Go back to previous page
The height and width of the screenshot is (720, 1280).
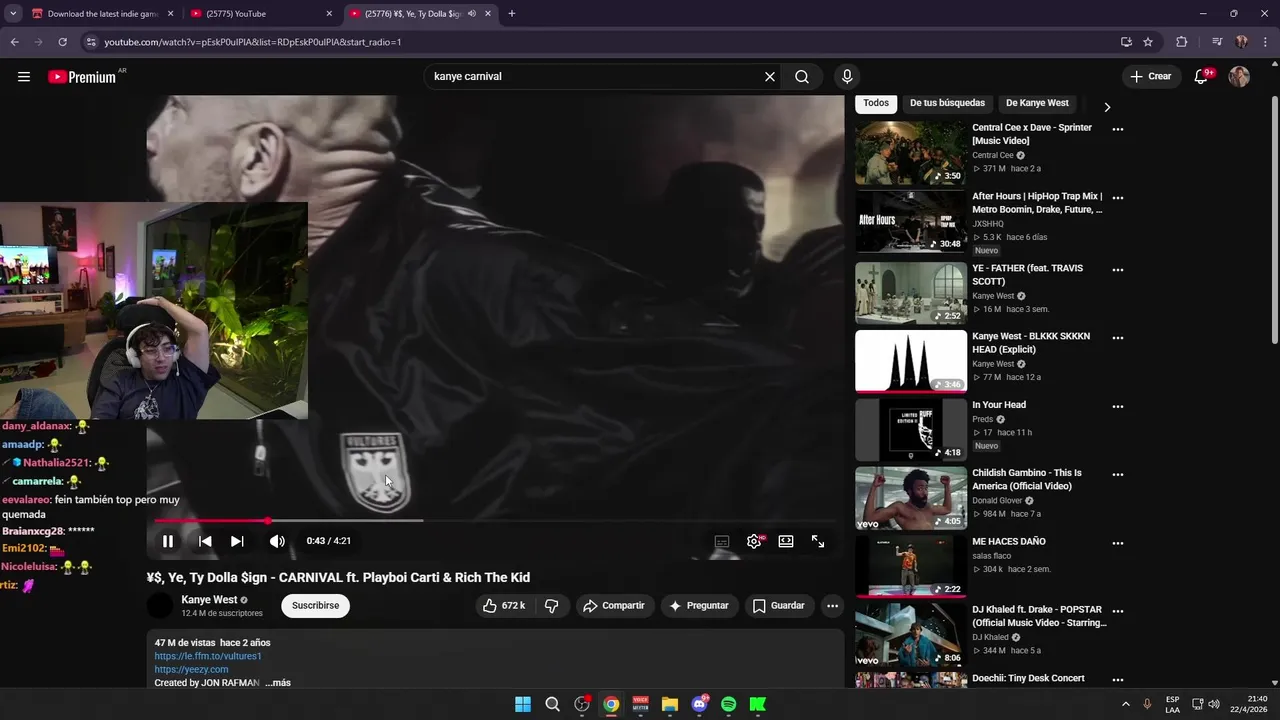pos(15,42)
